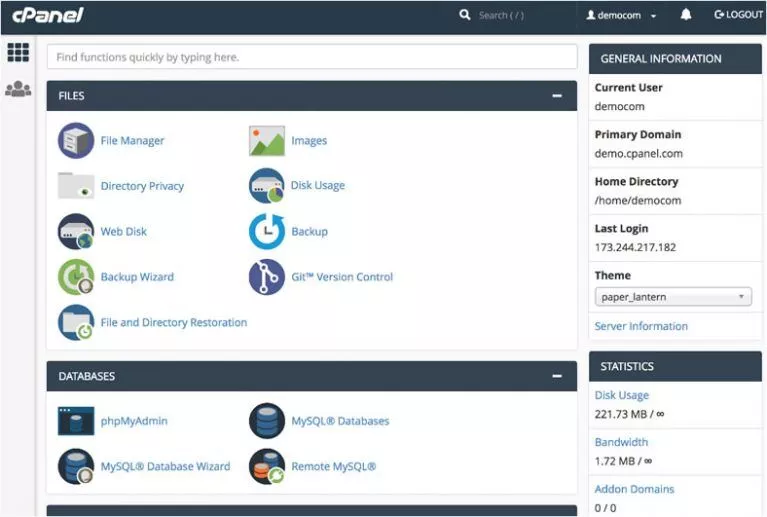Viewport: 767px width, 517px height.
Task: Open the Backup link
Action: [310, 231]
